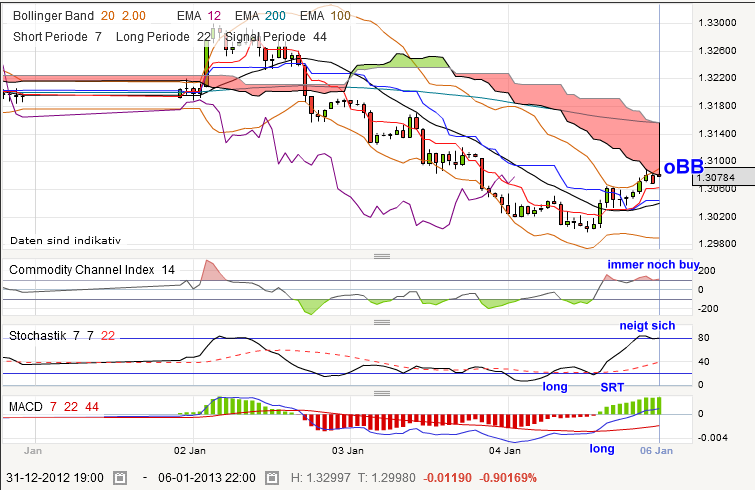Click the 02 Jan date axis label
The width and height of the screenshot is (755, 490).
(190, 451)
